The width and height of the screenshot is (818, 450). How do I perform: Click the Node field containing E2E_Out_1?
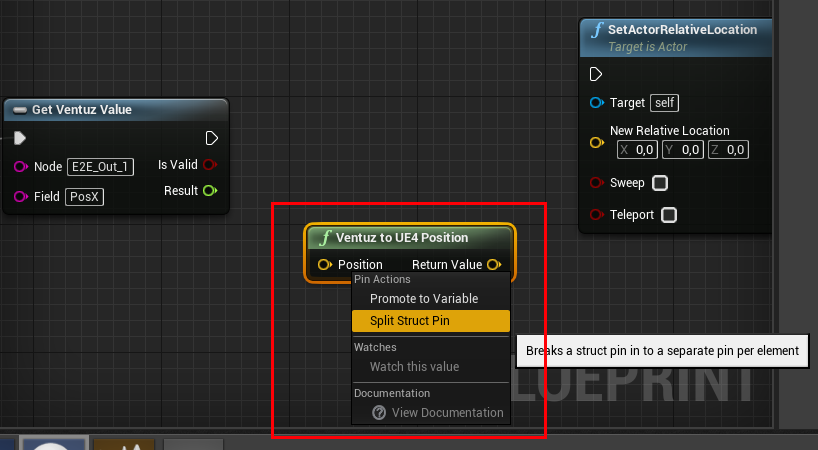[99, 167]
